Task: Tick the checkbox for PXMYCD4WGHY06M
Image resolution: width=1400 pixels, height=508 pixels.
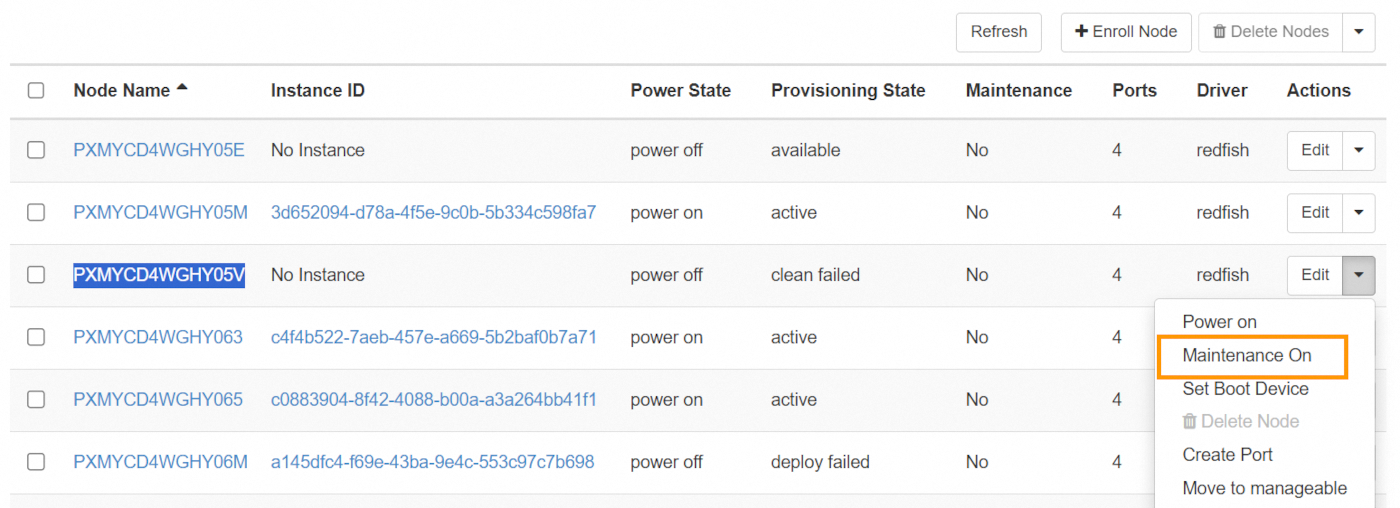Action: point(36,462)
